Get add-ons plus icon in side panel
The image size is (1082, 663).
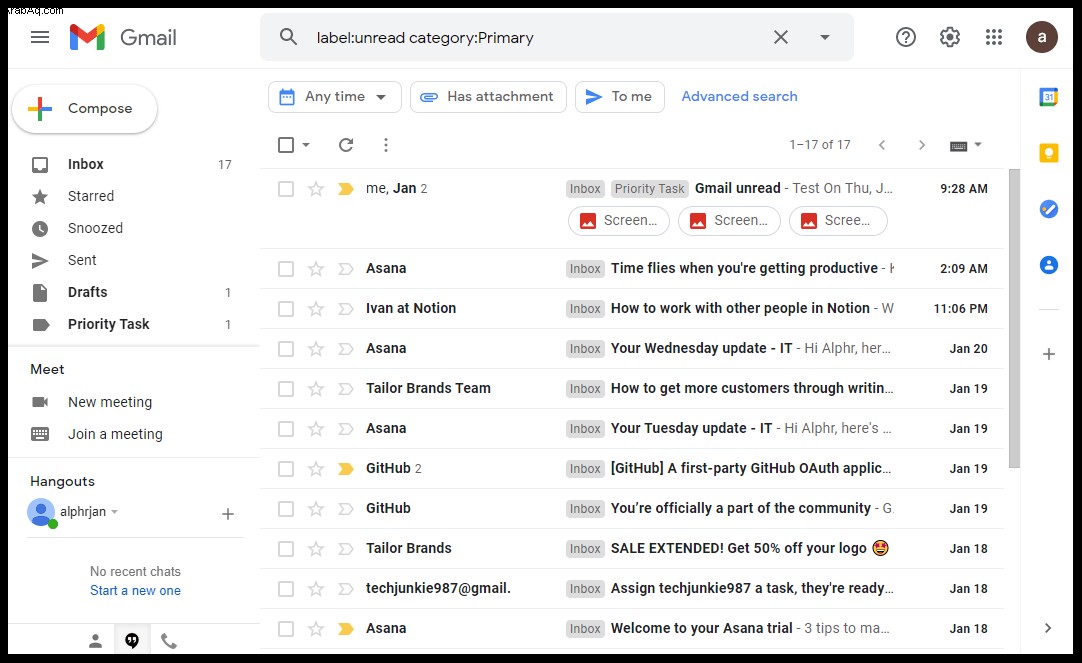pos(1048,354)
